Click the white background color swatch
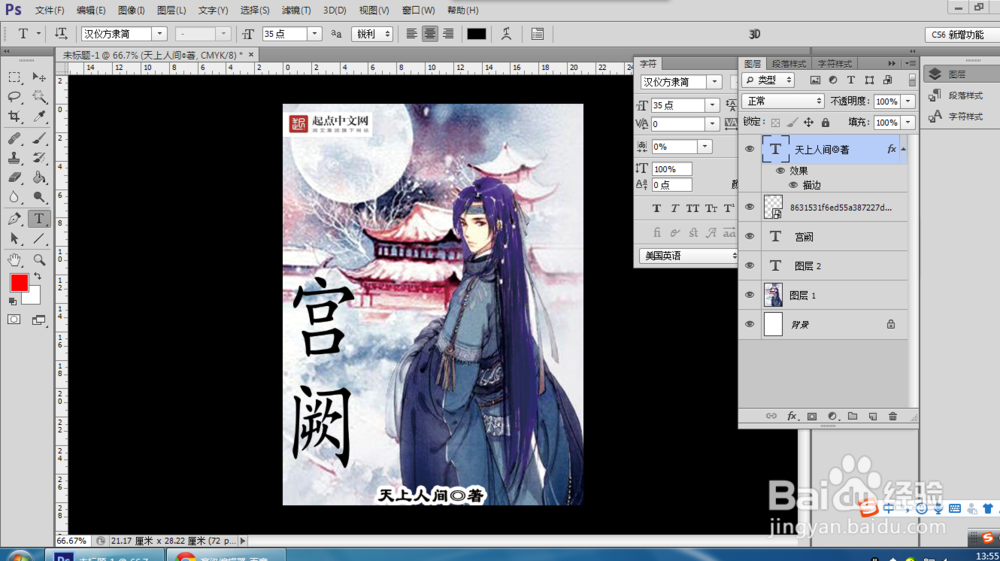The image size is (1000, 561). coord(33,296)
